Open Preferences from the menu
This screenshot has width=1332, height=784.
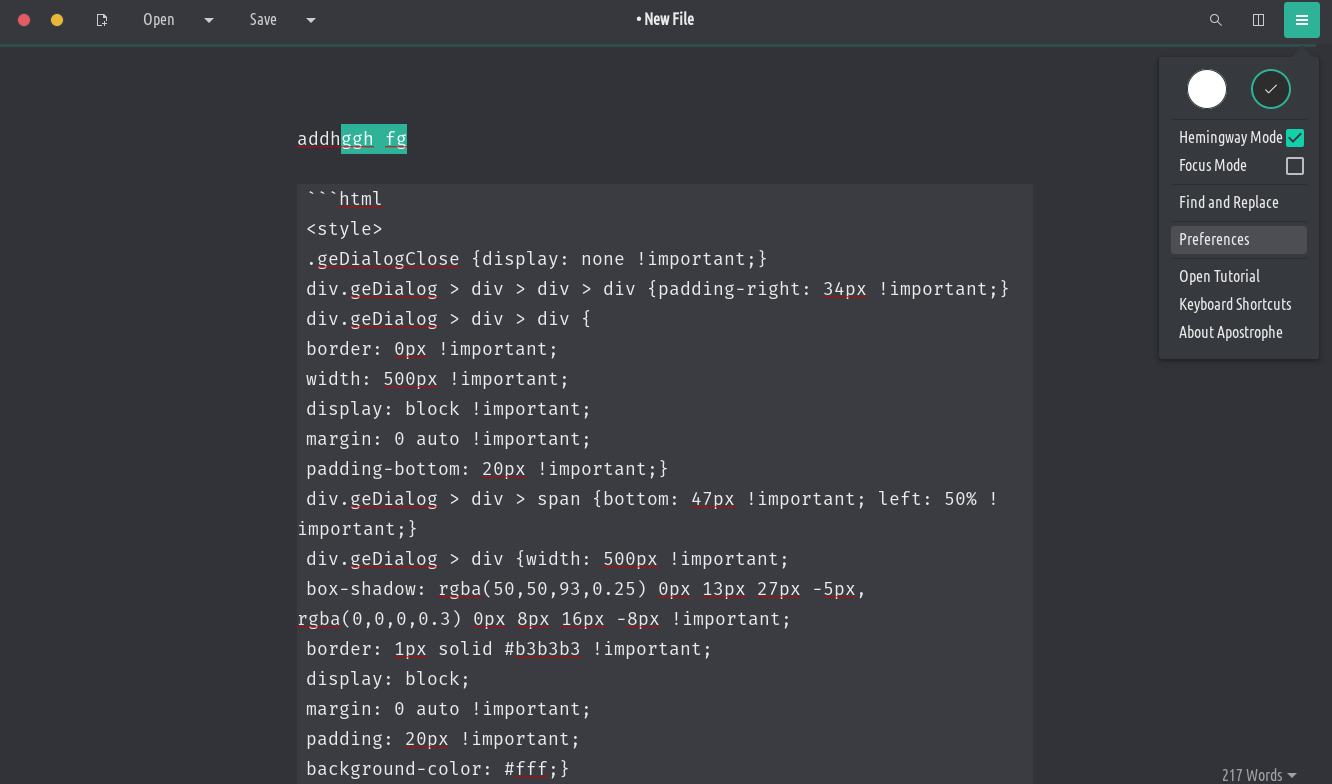(x=1214, y=240)
